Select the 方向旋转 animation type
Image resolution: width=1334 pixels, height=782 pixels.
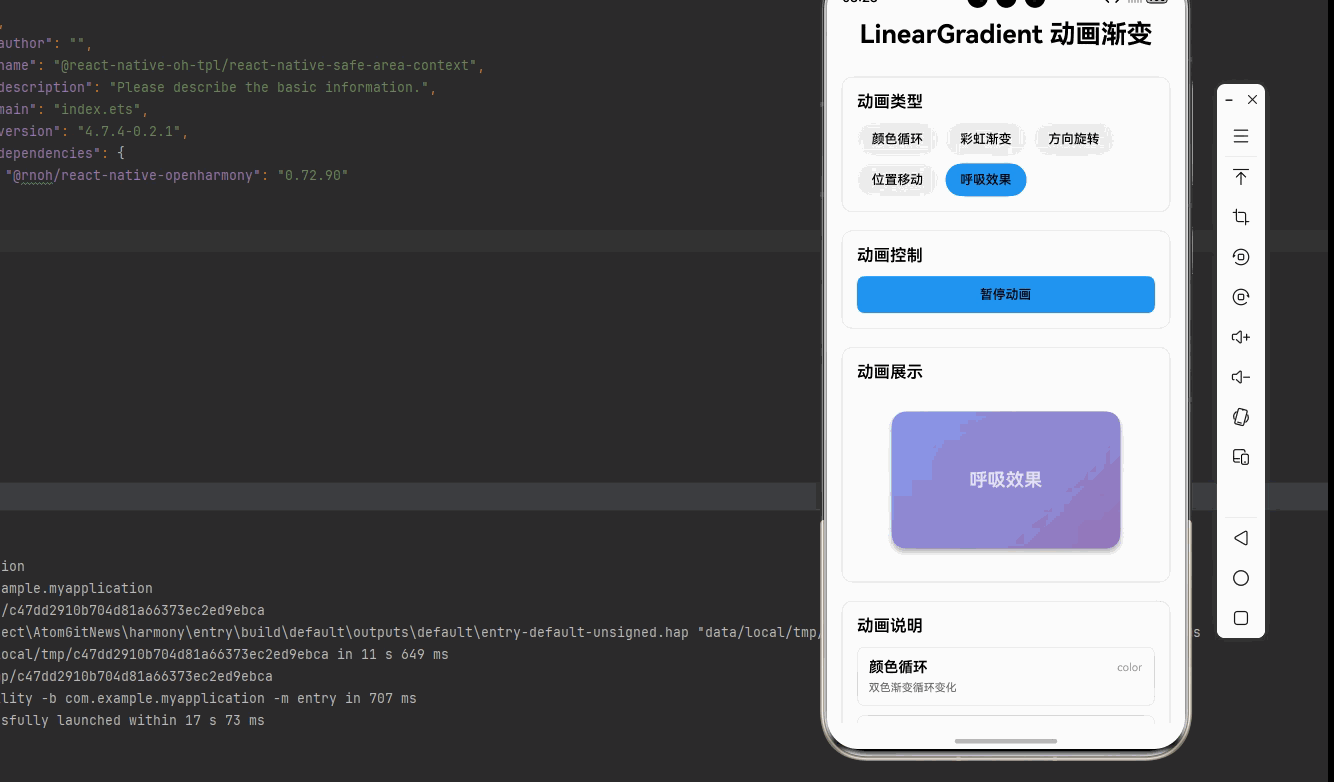point(1074,139)
